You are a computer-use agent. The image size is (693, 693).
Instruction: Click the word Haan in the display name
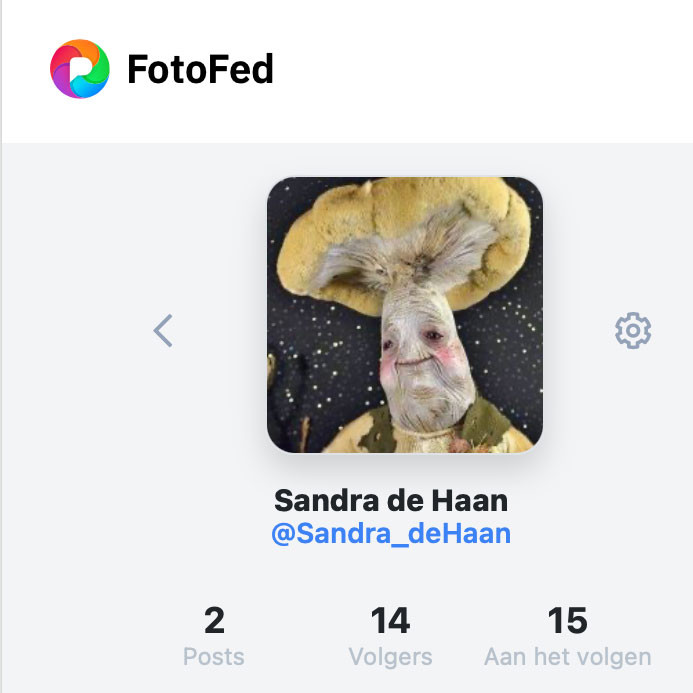pyautogui.click(x=470, y=500)
